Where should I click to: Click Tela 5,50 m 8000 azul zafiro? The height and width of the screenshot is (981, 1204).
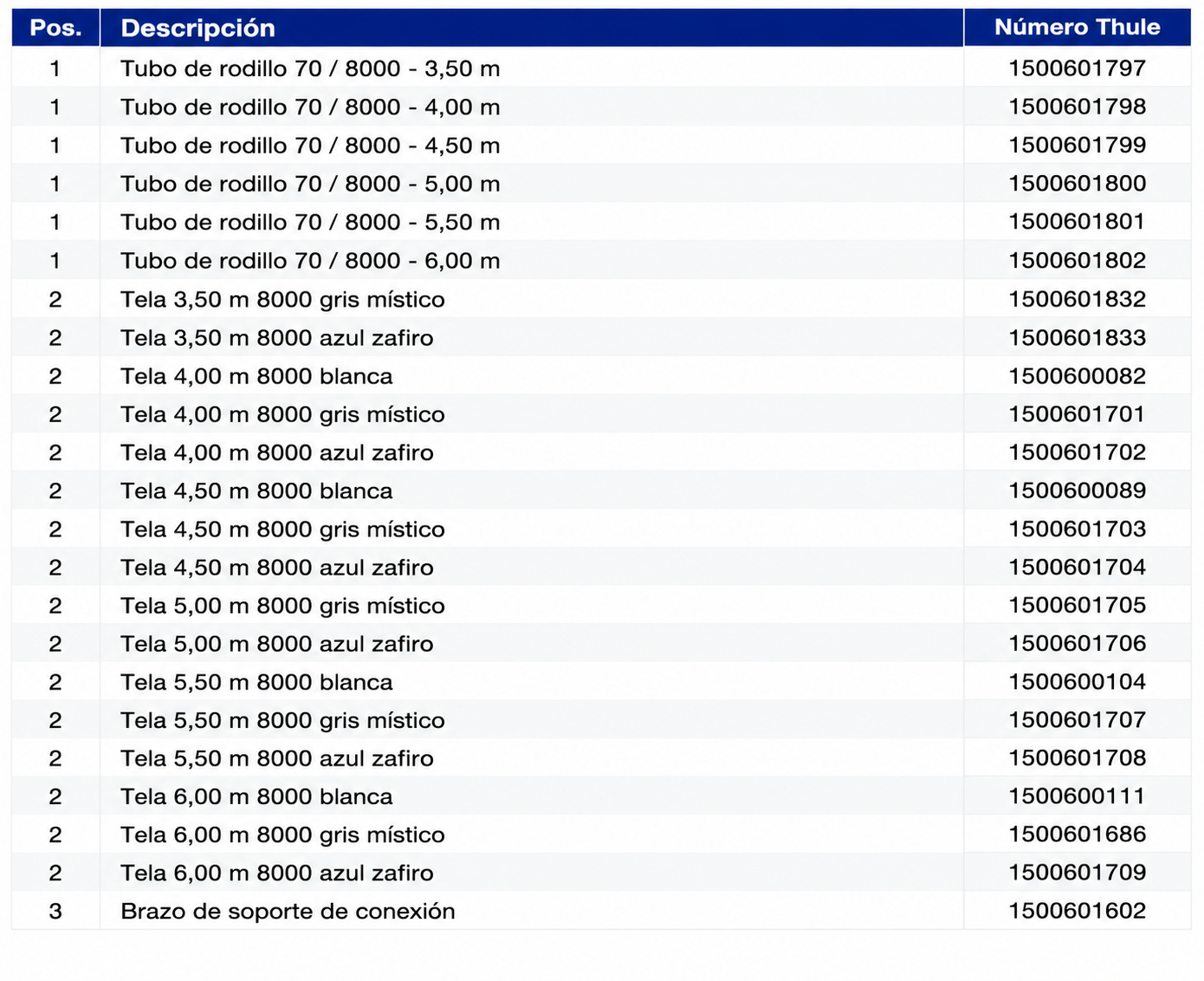[x=277, y=758]
